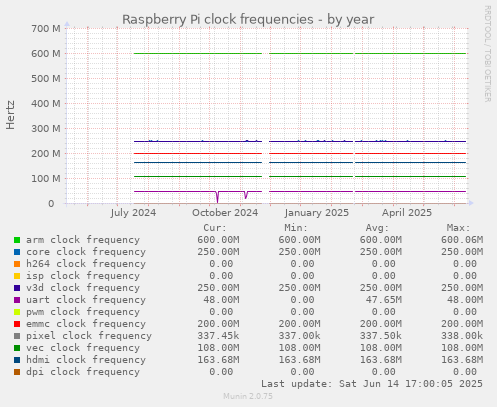
Task: Click the 'Munin 2.0.75' footer text
Action: pyautogui.click(x=248, y=396)
